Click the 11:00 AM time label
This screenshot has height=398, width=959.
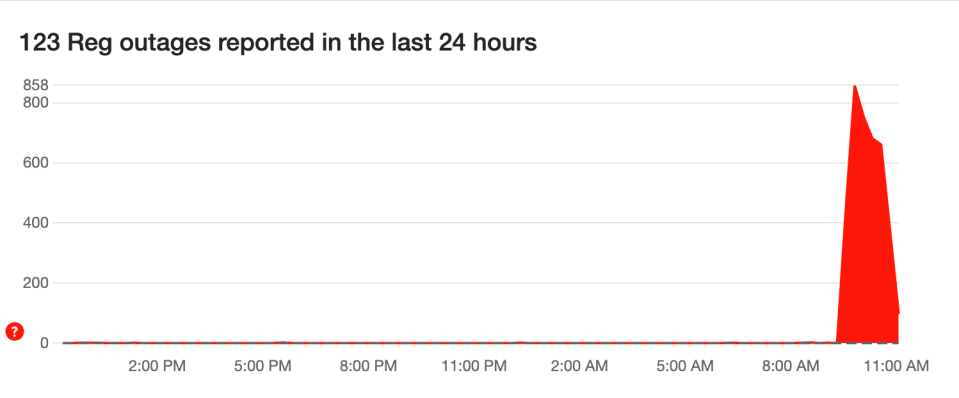pos(895,366)
